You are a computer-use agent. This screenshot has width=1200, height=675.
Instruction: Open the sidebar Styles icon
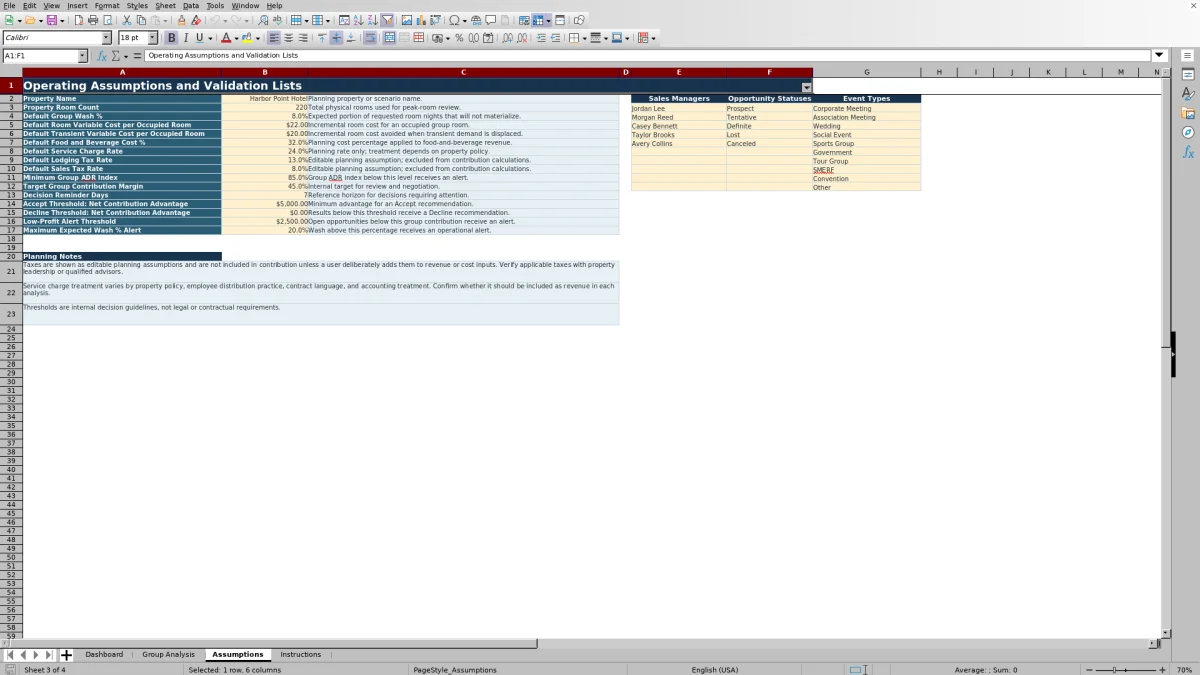coord(1188,94)
